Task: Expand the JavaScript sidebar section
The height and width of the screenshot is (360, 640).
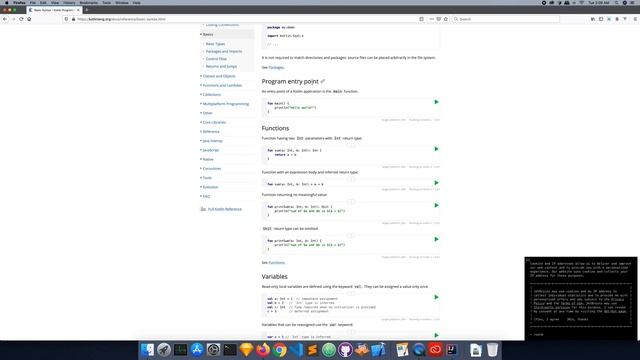Action: tap(211, 150)
